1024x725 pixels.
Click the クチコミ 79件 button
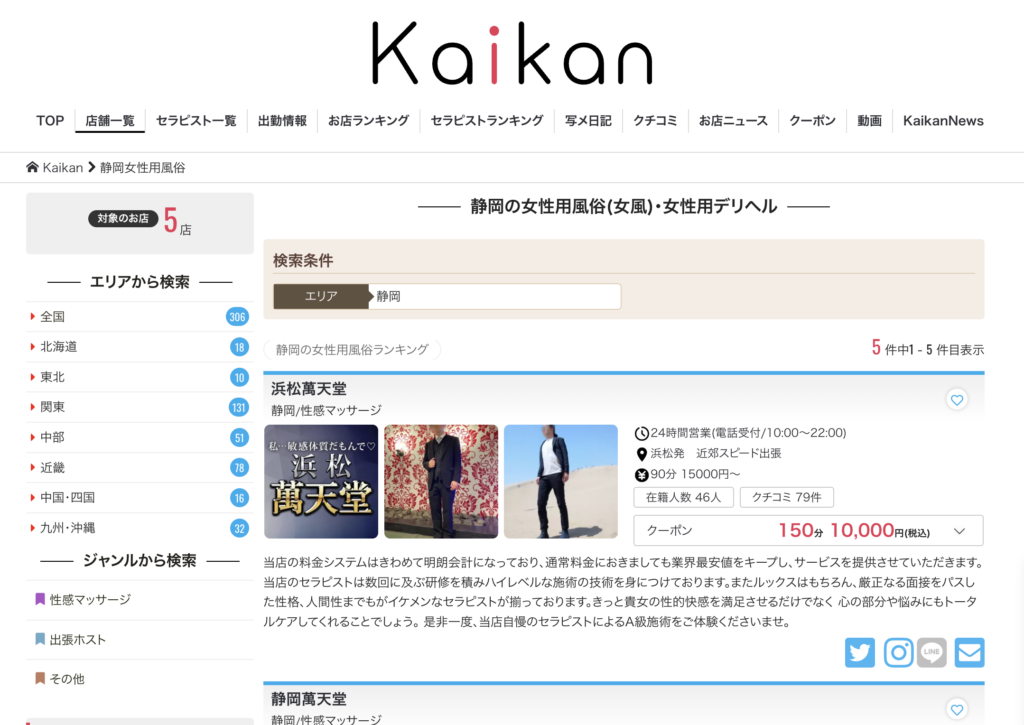(x=787, y=497)
